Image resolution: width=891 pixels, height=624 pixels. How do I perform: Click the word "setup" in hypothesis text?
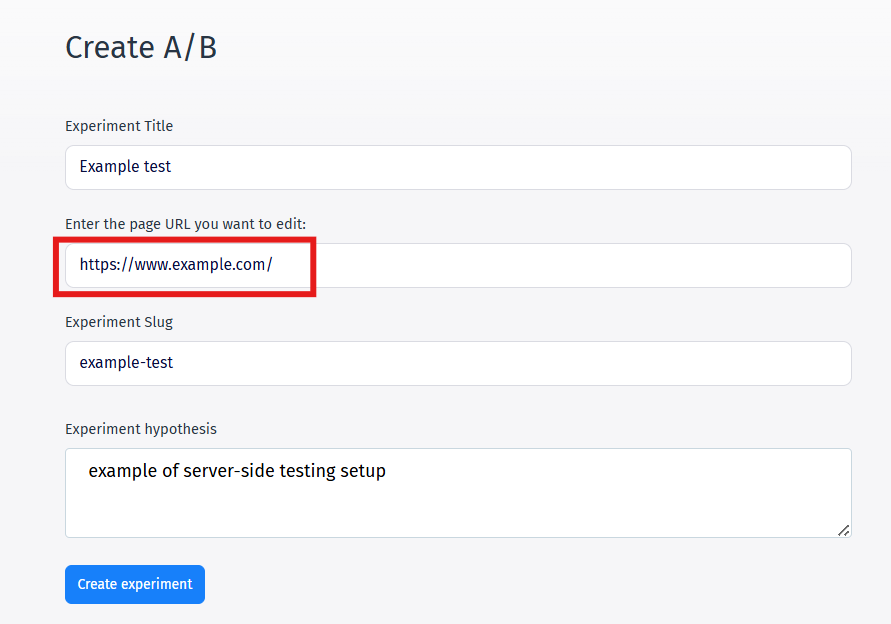click(x=363, y=471)
